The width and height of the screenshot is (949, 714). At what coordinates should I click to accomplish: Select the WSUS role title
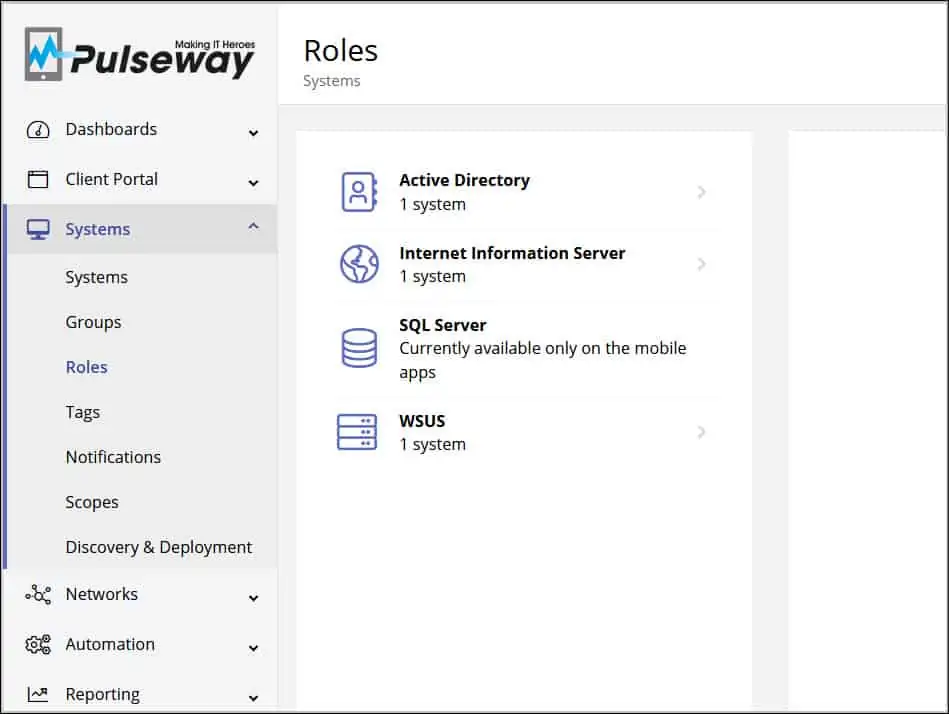[x=422, y=421]
